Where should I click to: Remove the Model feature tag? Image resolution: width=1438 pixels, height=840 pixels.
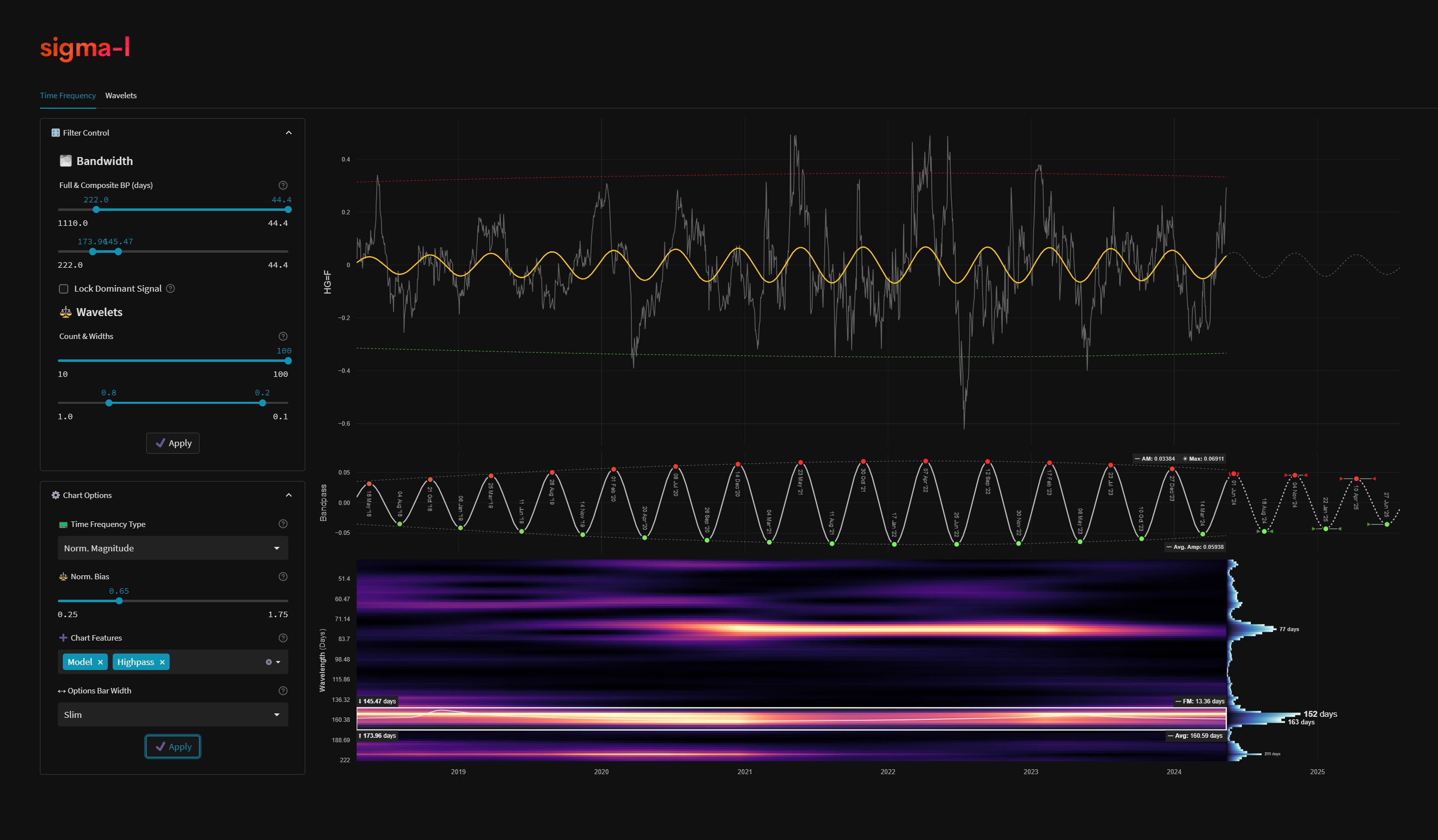click(100, 662)
